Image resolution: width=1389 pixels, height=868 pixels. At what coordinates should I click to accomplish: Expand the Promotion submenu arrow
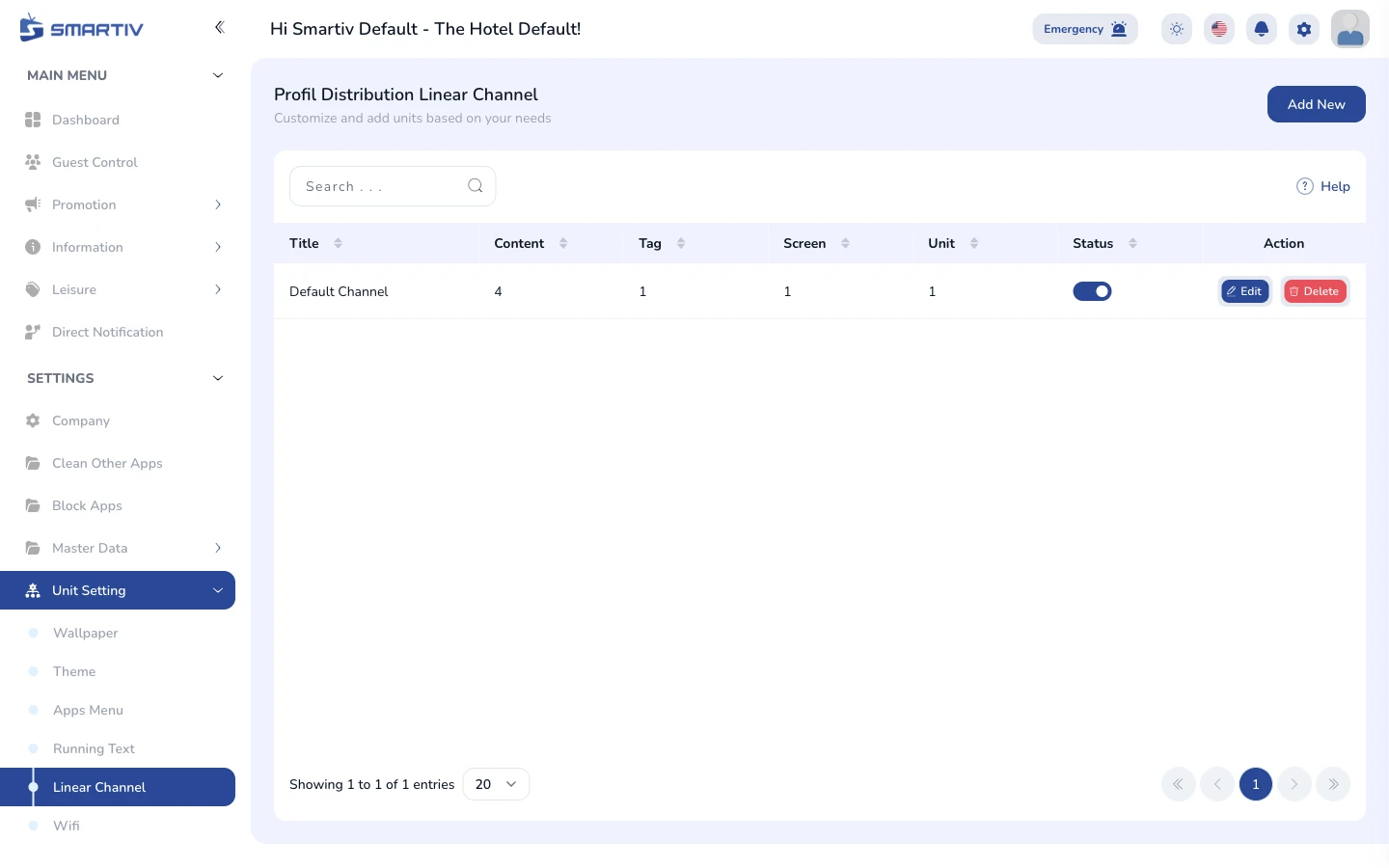pyautogui.click(x=218, y=204)
